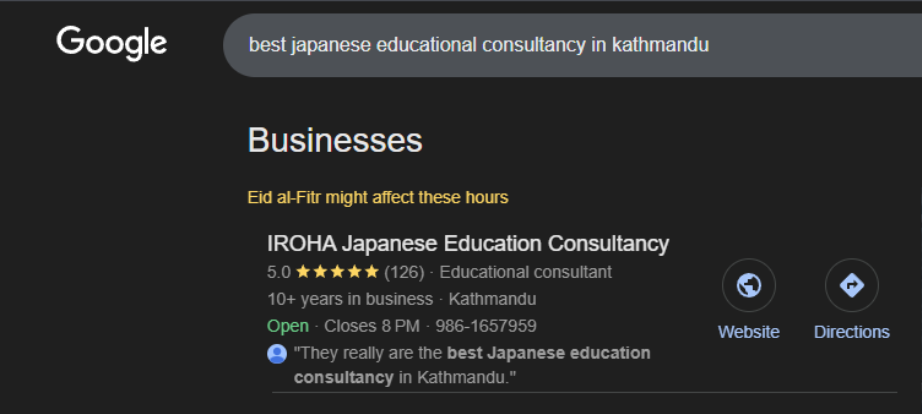
Task: Select the "Directions" text label
Action: pyautogui.click(x=851, y=332)
